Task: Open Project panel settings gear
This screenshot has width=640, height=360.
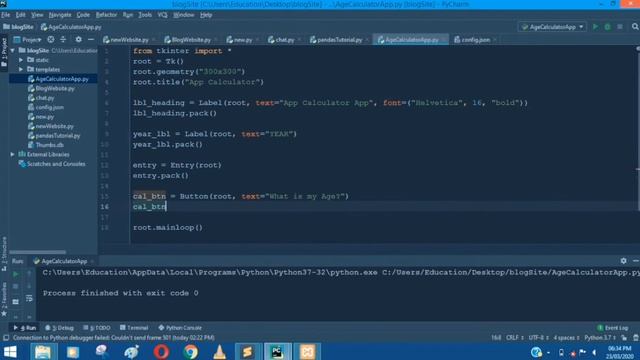Action: 78,40
